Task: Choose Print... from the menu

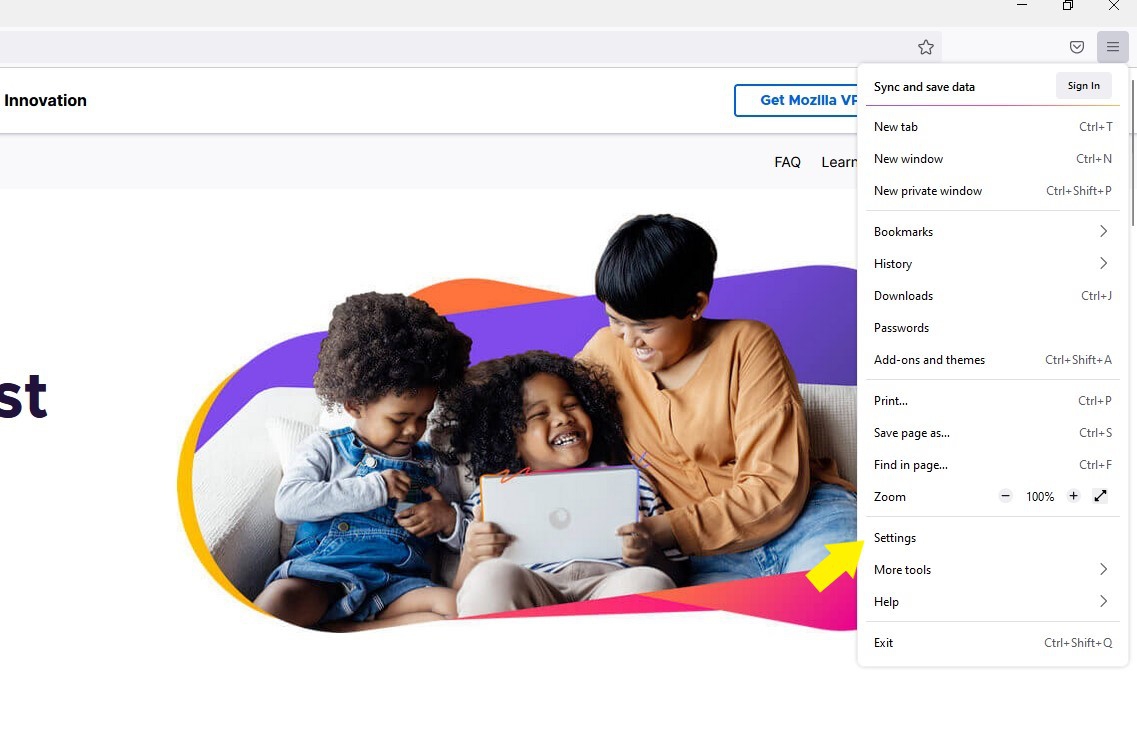Action: point(993,401)
